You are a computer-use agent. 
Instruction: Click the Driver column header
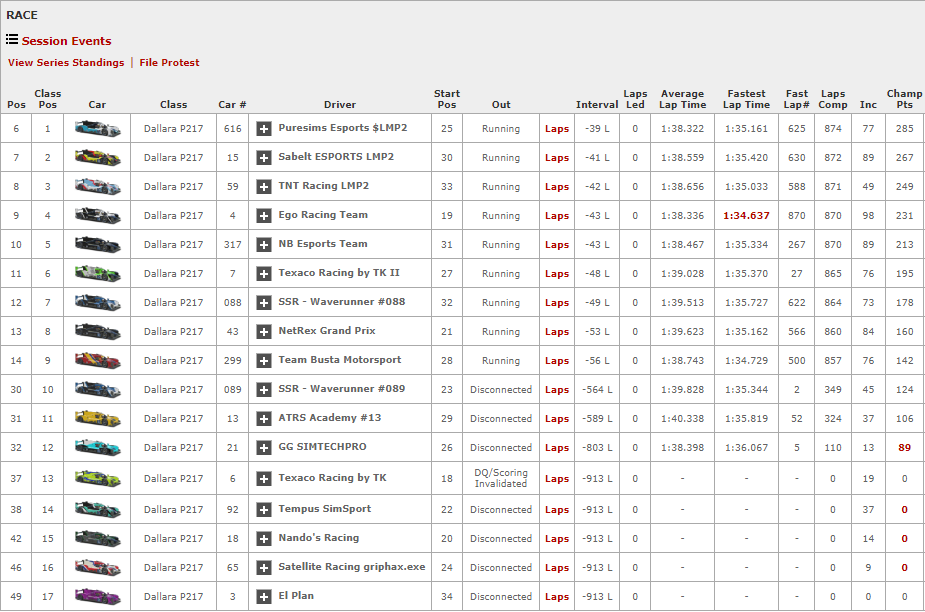(340, 104)
